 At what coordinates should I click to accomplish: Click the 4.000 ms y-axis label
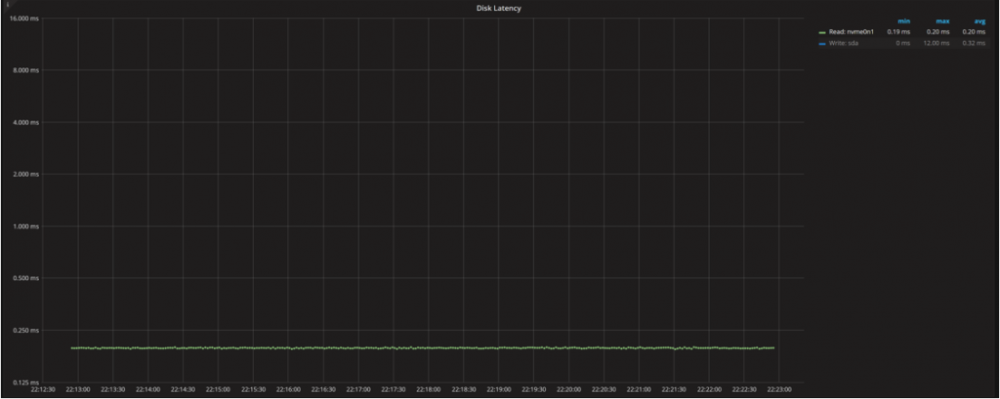[26, 122]
